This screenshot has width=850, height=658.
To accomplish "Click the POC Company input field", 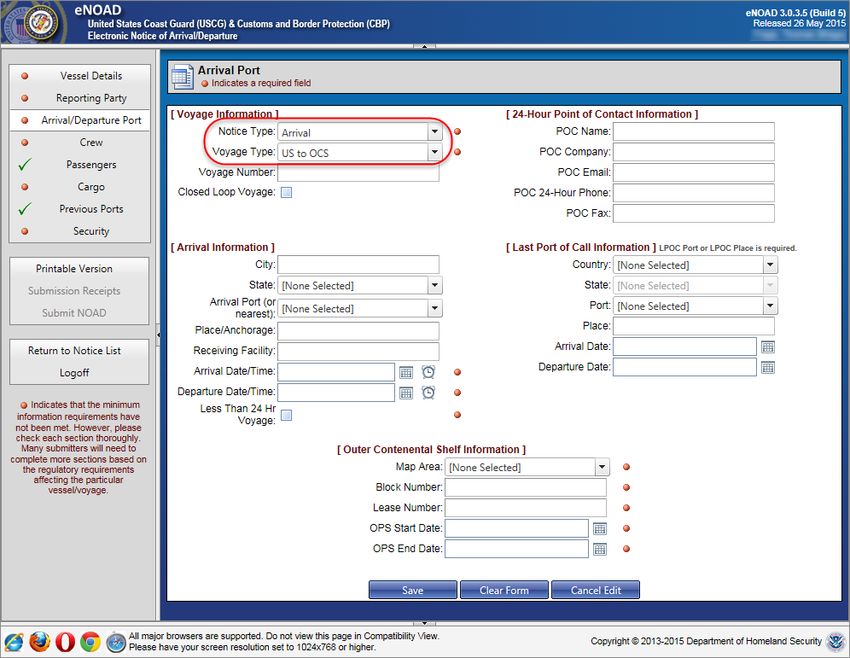I will coord(693,152).
